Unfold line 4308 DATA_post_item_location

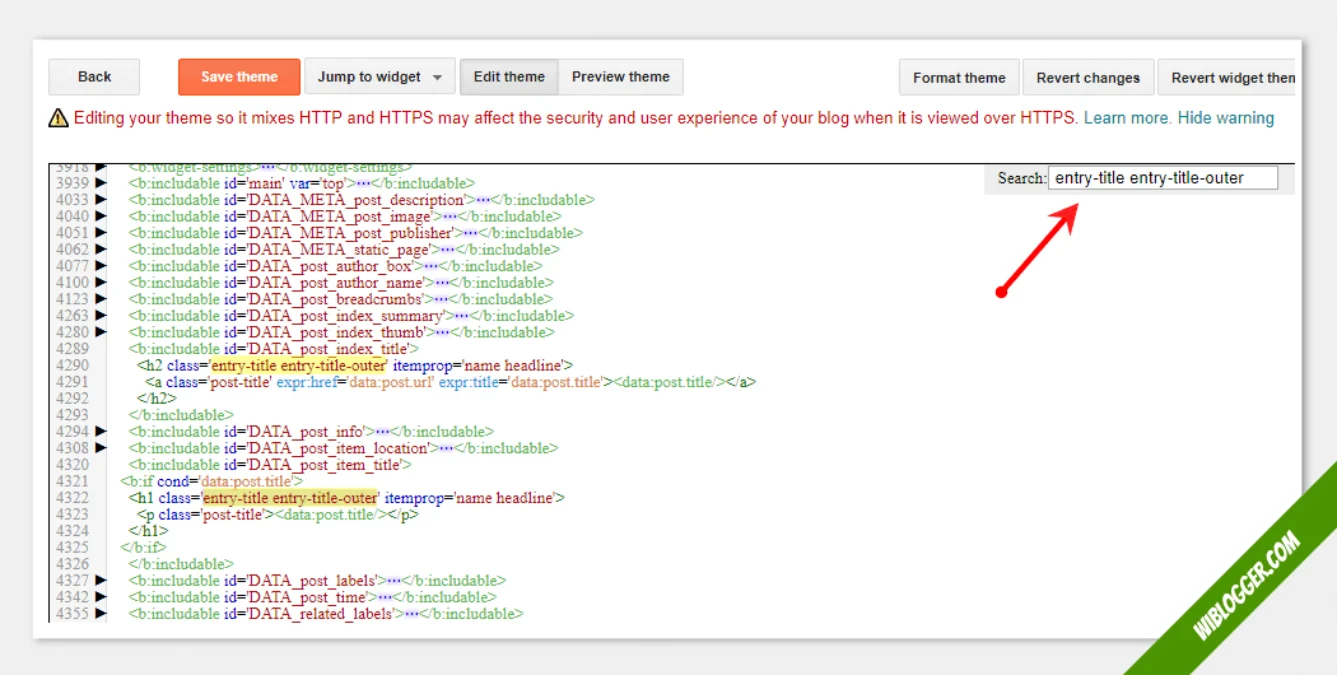[x=100, y=448]
